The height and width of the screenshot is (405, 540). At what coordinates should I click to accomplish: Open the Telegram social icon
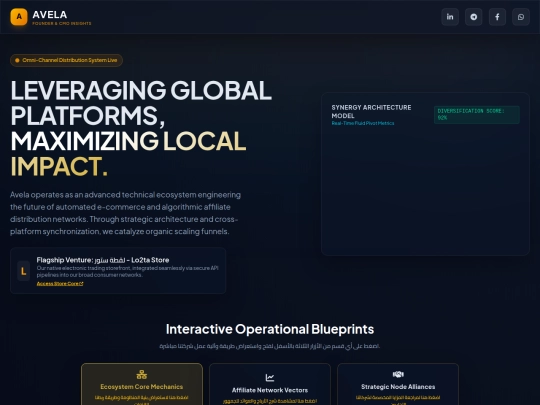click(x=474, y=17)
